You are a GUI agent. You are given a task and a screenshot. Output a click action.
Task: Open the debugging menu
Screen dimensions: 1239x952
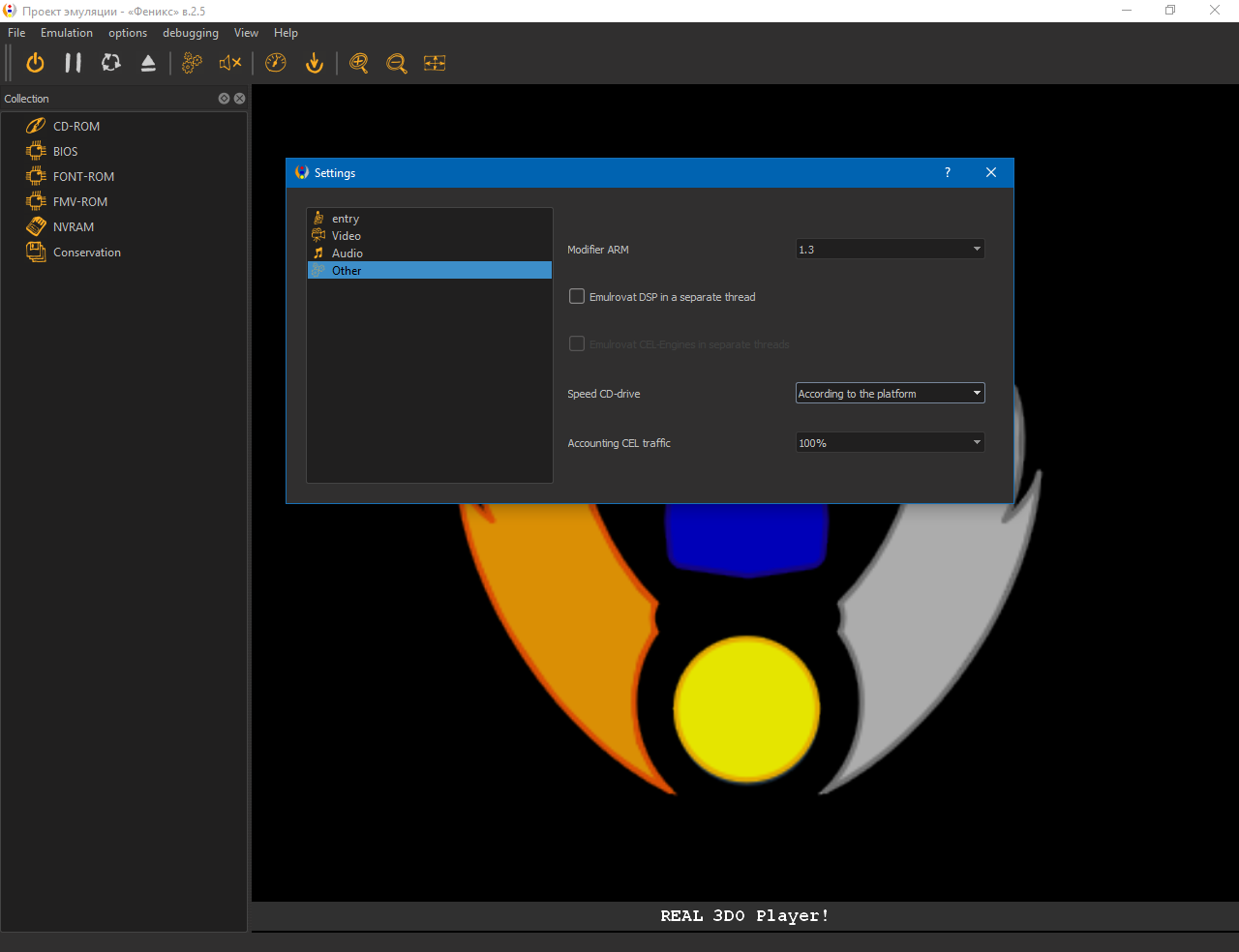[191, 33]
